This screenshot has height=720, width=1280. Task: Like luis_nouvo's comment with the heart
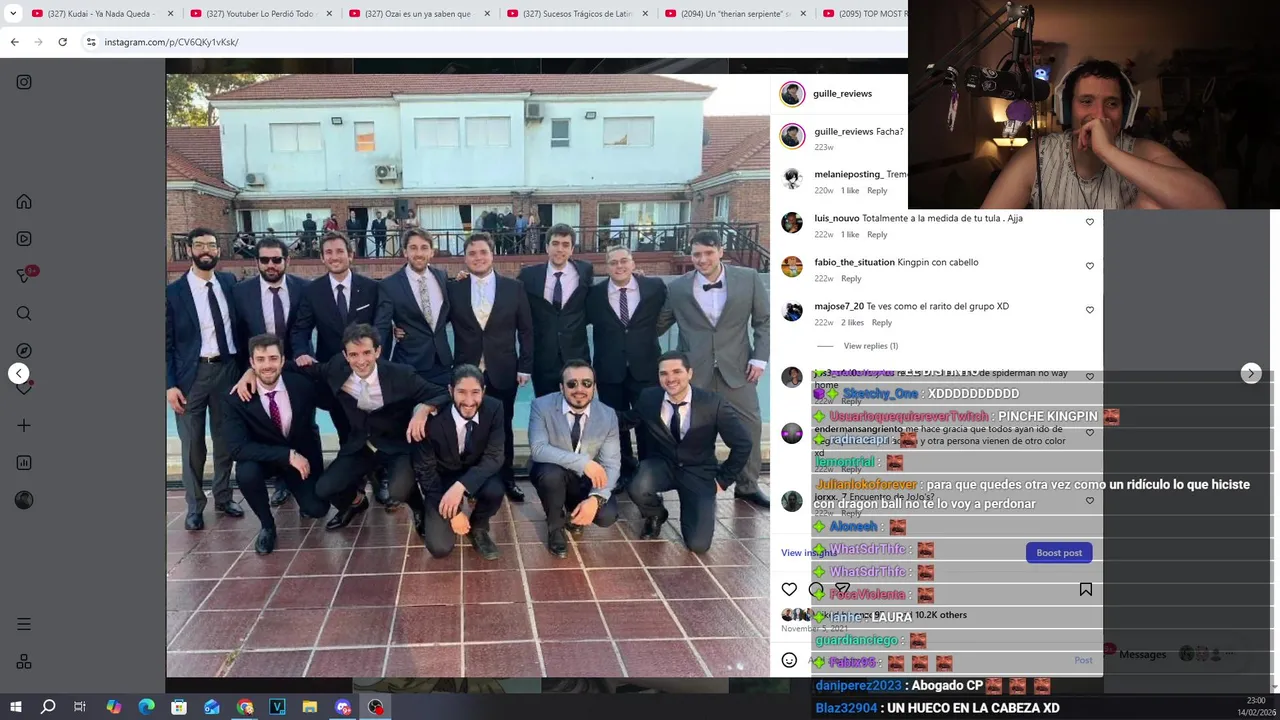coord(1090,222)
